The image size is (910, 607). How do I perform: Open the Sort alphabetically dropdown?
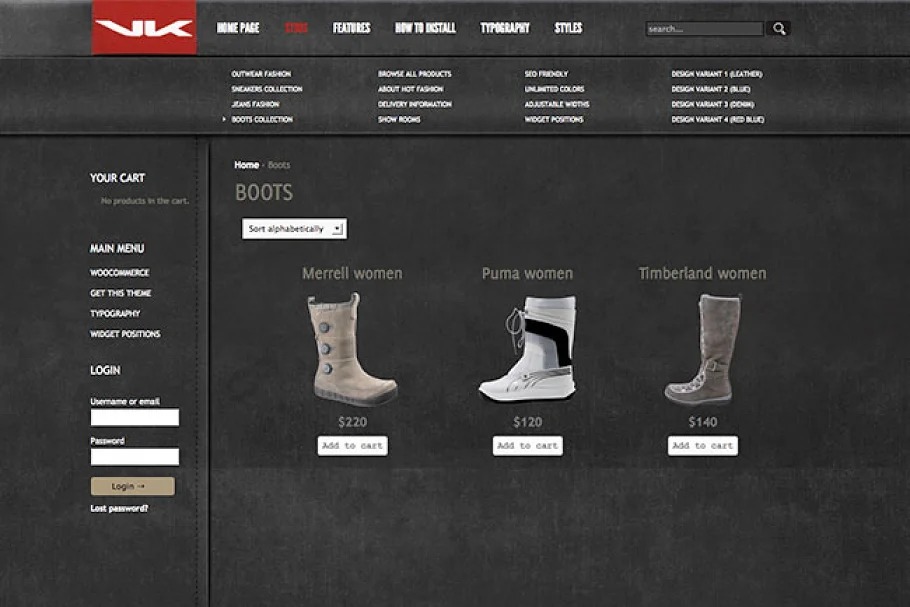click(294, 229)
